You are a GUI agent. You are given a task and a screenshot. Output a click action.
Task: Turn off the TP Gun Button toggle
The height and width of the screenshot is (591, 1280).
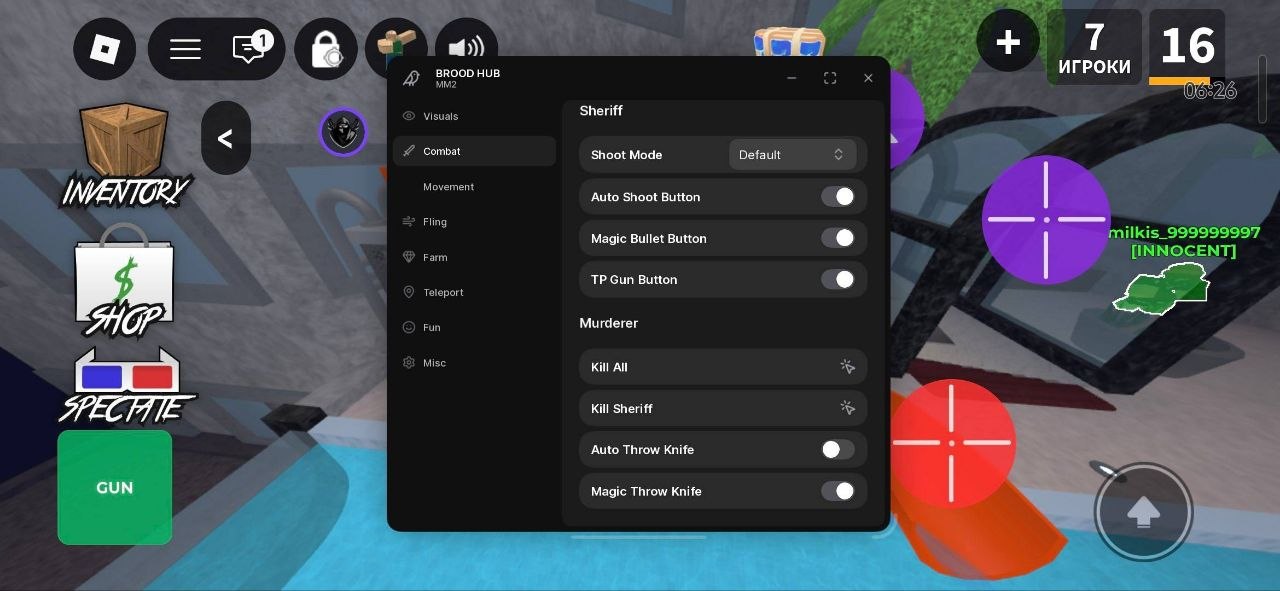(838, 279)
